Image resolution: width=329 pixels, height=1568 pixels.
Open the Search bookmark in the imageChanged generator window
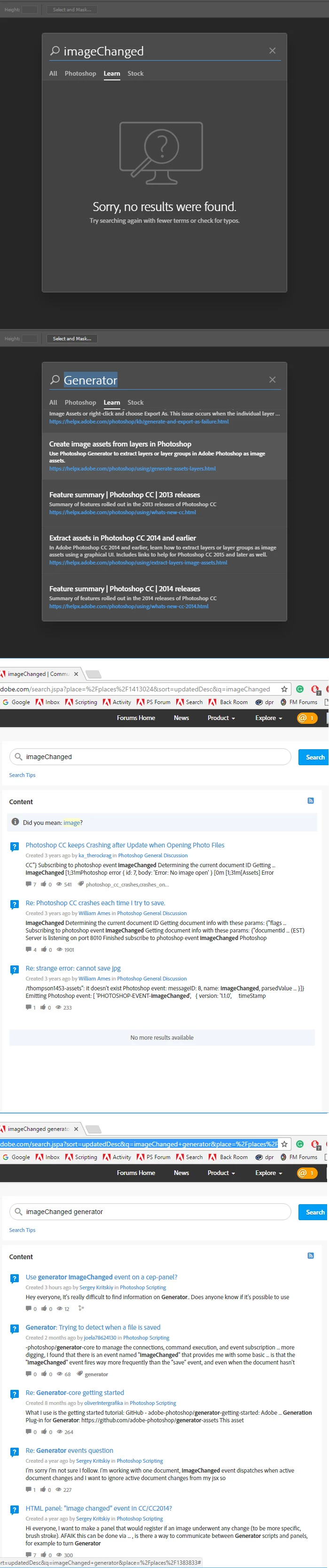click(190, 1158)
